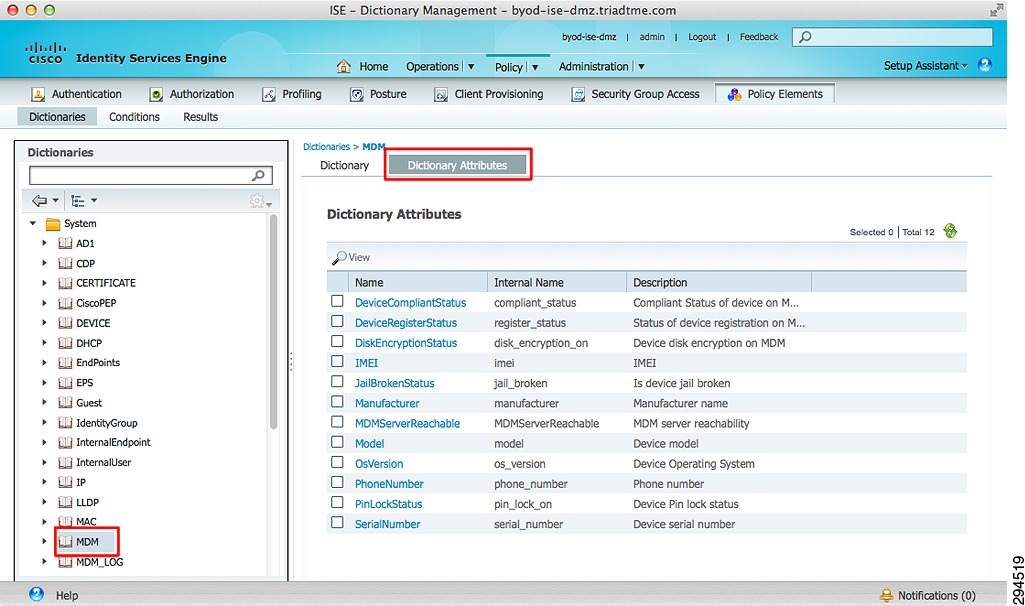The height and width of the screenshot is (606, 1025).
Task: Click the fullscreen arrows icon in title bar
Action: pos(996,10)
